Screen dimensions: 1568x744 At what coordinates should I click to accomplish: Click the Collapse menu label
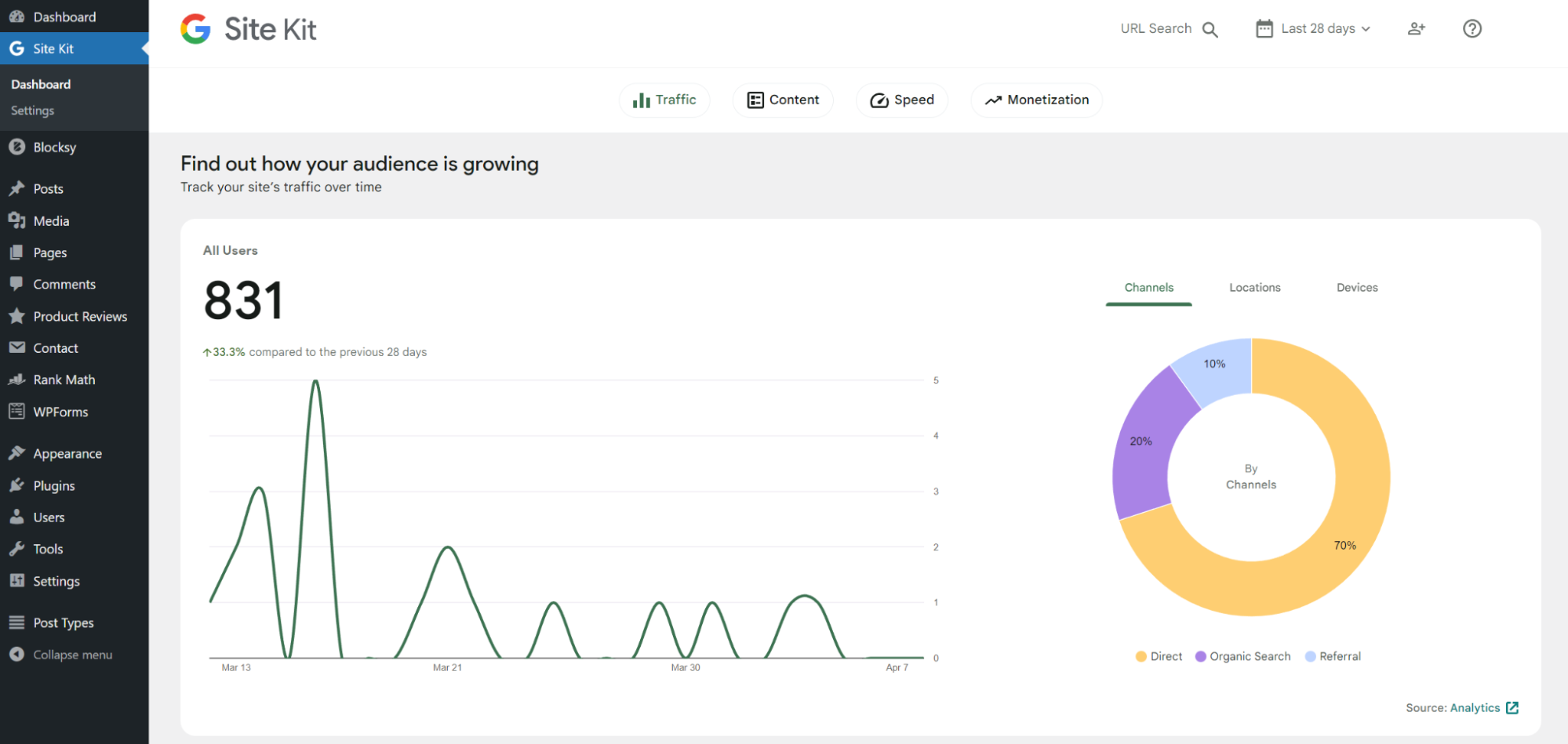[73, 655]
